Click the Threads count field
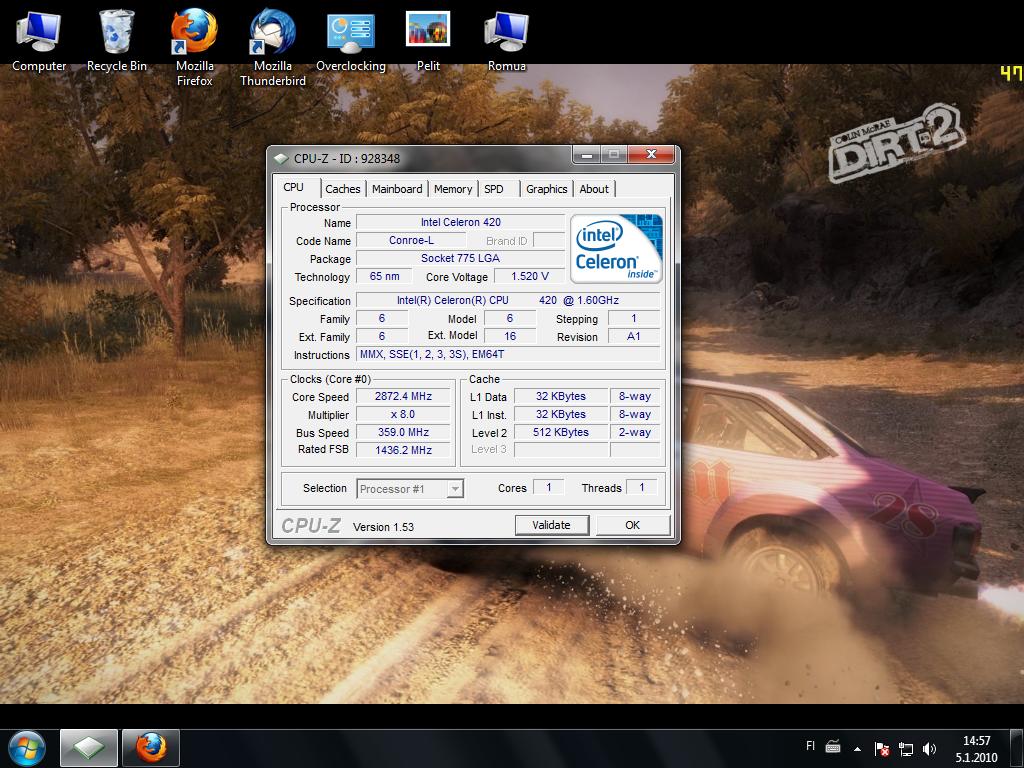This screenshot has width=1024, height=768. 641,487
